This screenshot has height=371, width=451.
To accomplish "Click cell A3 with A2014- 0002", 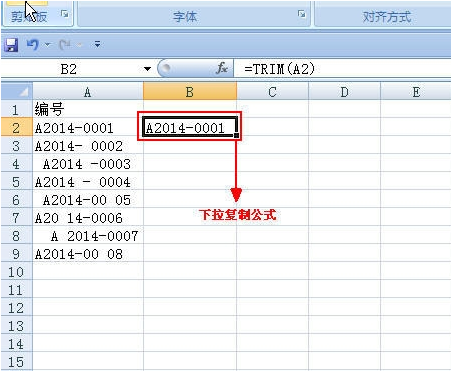I will (x=88, y=145).
